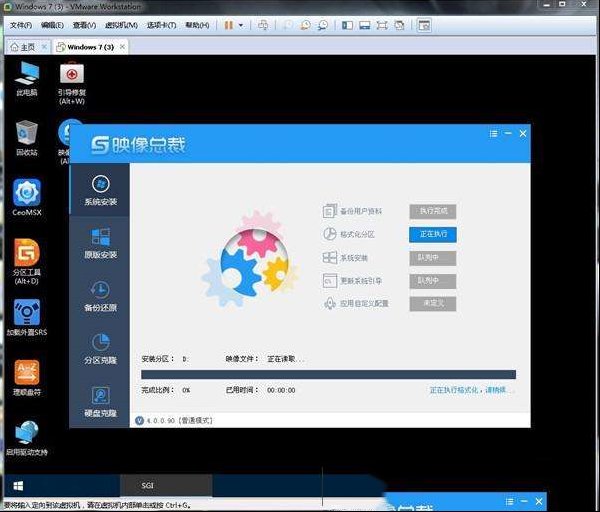
Task: Minimize the 映像总裁 window
Action: (x=508, y=134)
